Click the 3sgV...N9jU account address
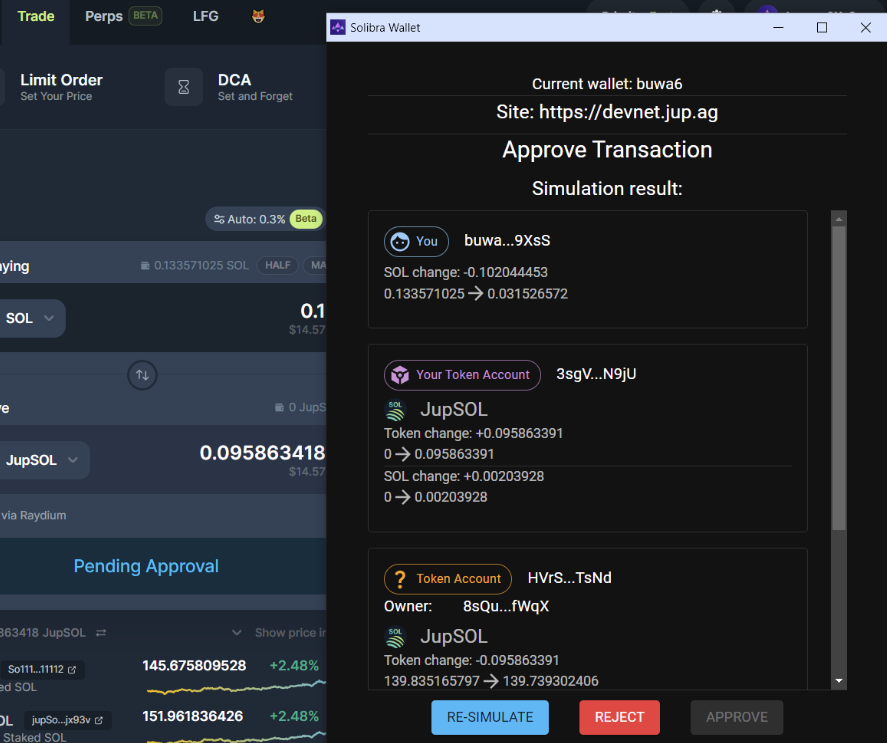The image size is (887, 743). click(596, 374)
